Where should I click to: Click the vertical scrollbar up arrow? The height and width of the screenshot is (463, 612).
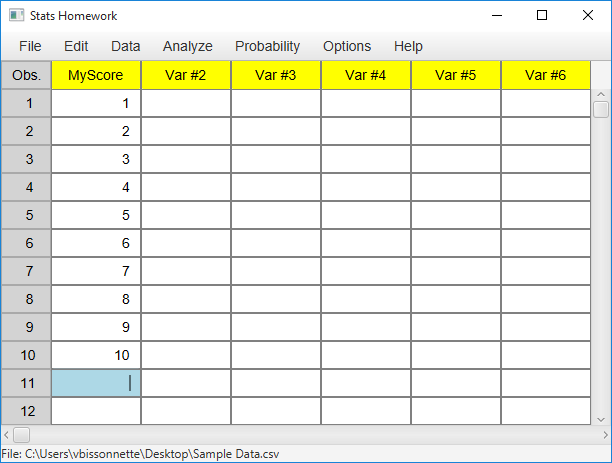pos(601,94)
